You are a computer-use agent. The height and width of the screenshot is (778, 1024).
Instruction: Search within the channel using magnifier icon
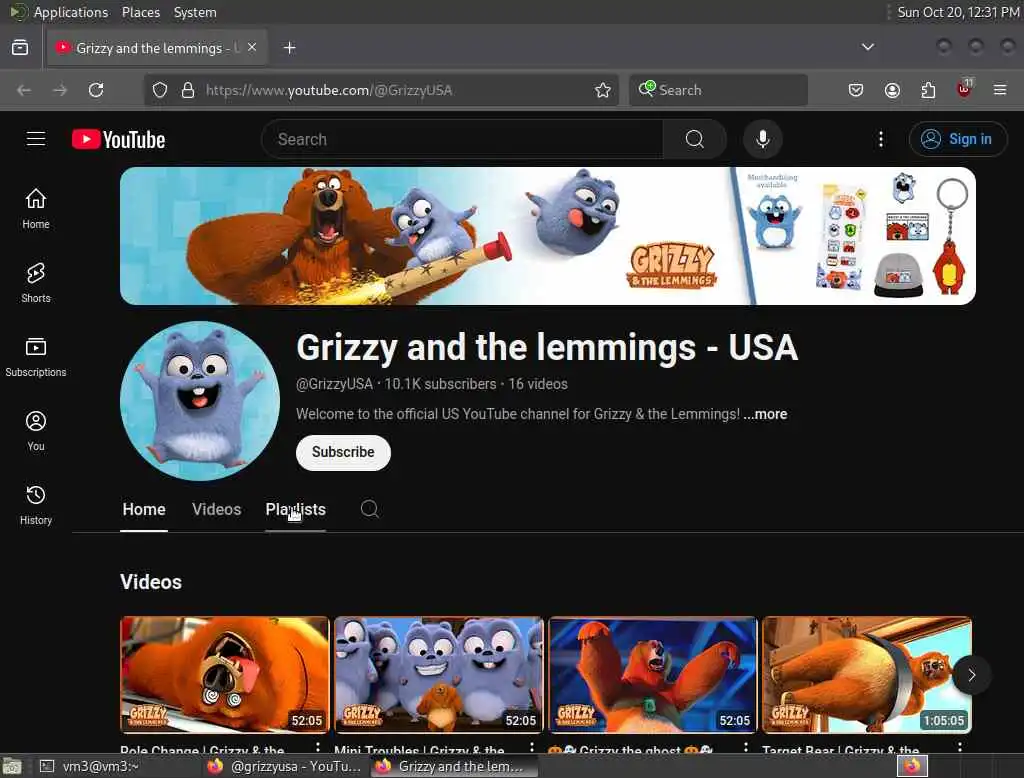[370, 509]
